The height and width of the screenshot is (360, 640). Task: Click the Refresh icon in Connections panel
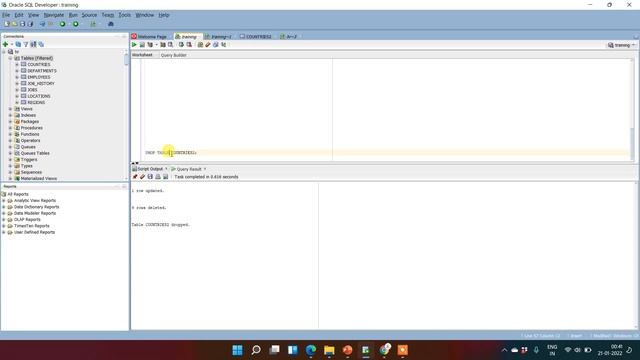coord(18,44)
